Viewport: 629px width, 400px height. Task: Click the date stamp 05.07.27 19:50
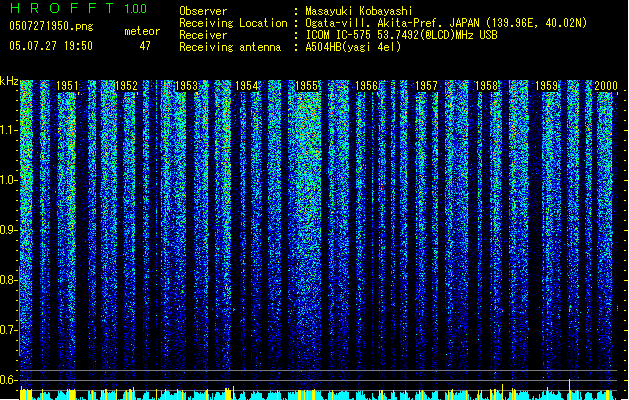click(x=51, y=46)
